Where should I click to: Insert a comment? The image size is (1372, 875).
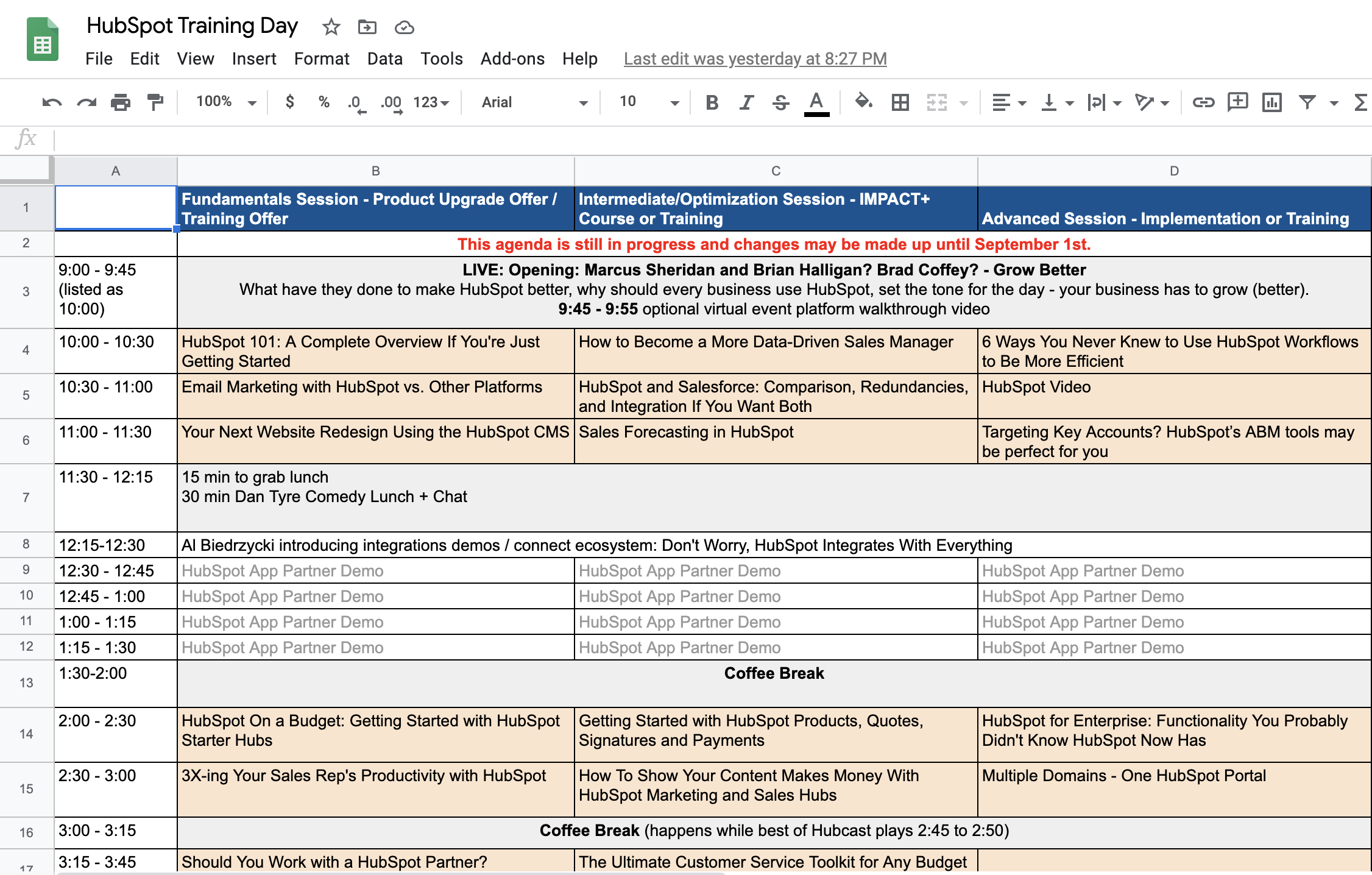pos(1238,102)
